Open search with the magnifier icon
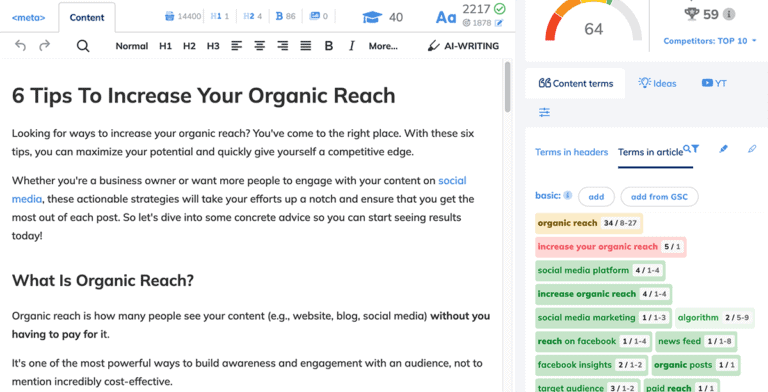This screenshot has width=768, height=392. click(x=83, y=46)
